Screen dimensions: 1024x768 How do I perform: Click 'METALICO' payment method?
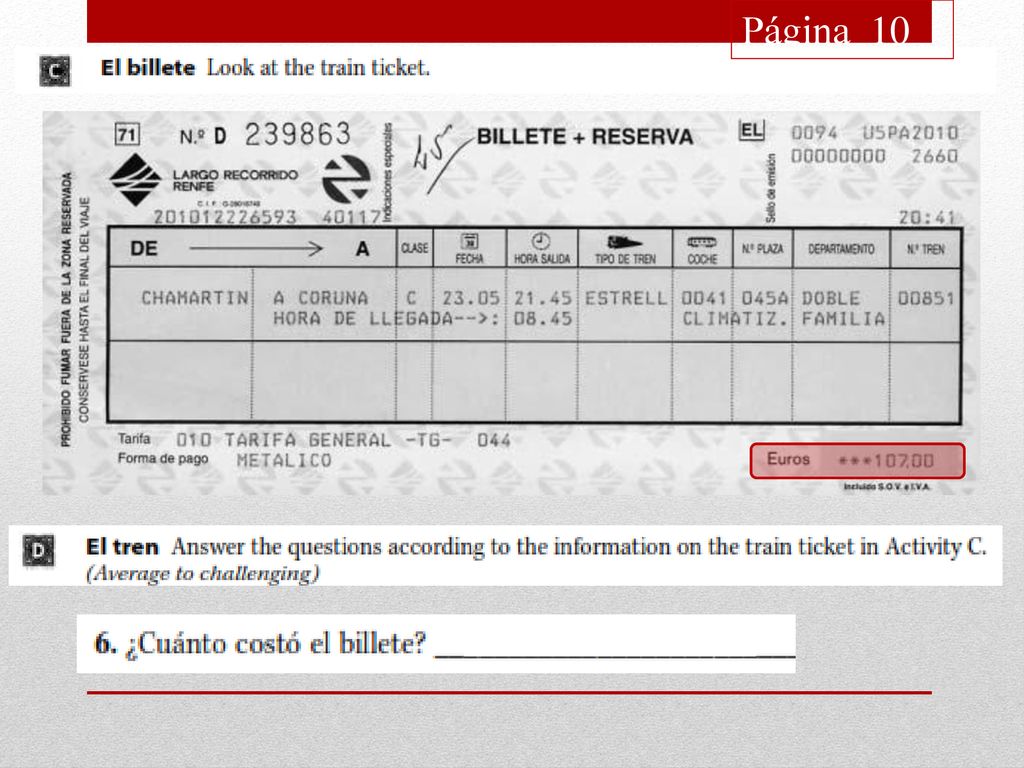(x=284, y=460)
